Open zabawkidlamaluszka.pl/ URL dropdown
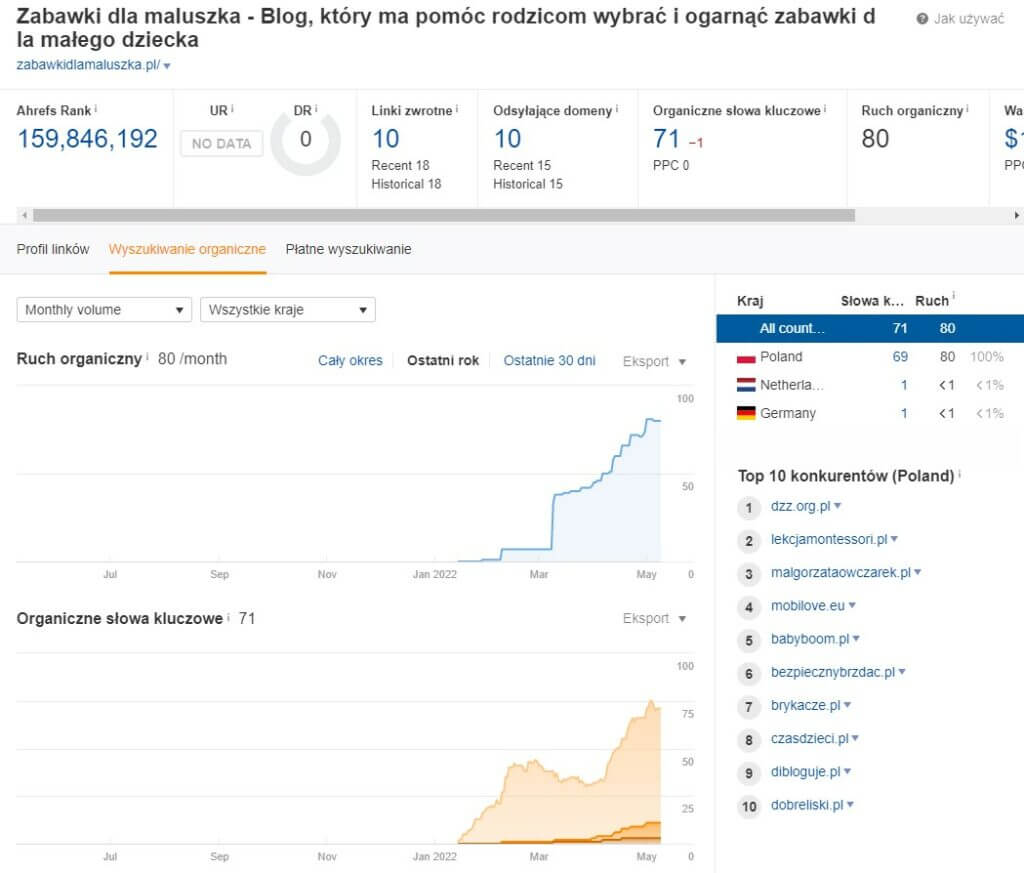The height and width of the screenshot is (873, 1024). [x=167, y=66]
